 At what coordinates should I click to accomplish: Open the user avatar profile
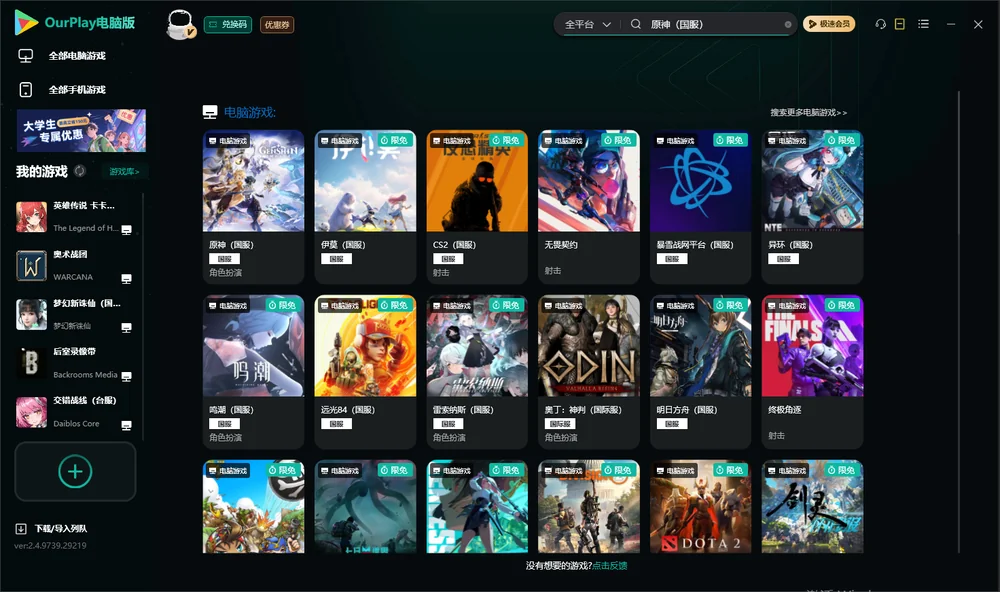click(180, 25)
